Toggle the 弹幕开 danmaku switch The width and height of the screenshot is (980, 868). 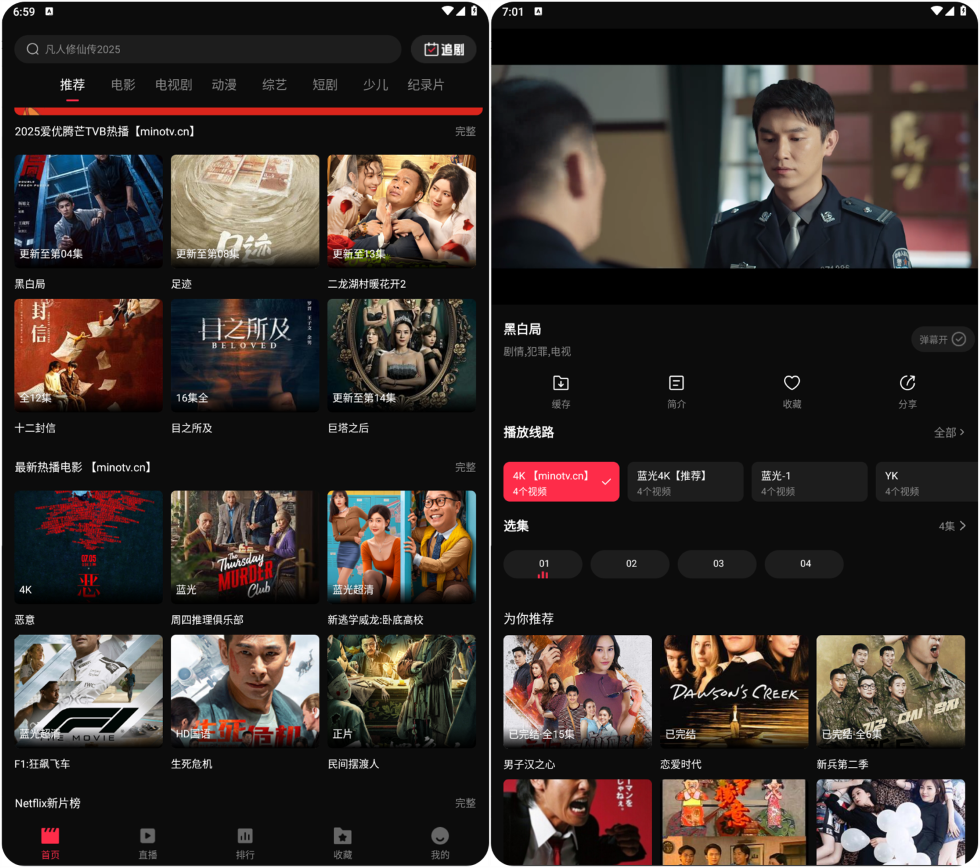943,339
